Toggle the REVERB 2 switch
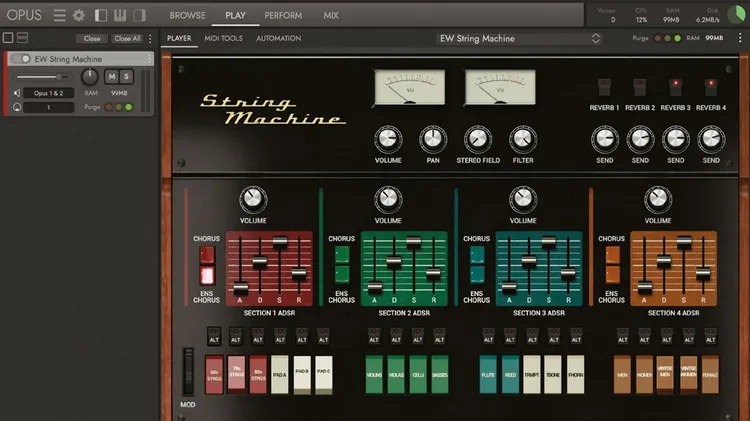 [640, 88]
